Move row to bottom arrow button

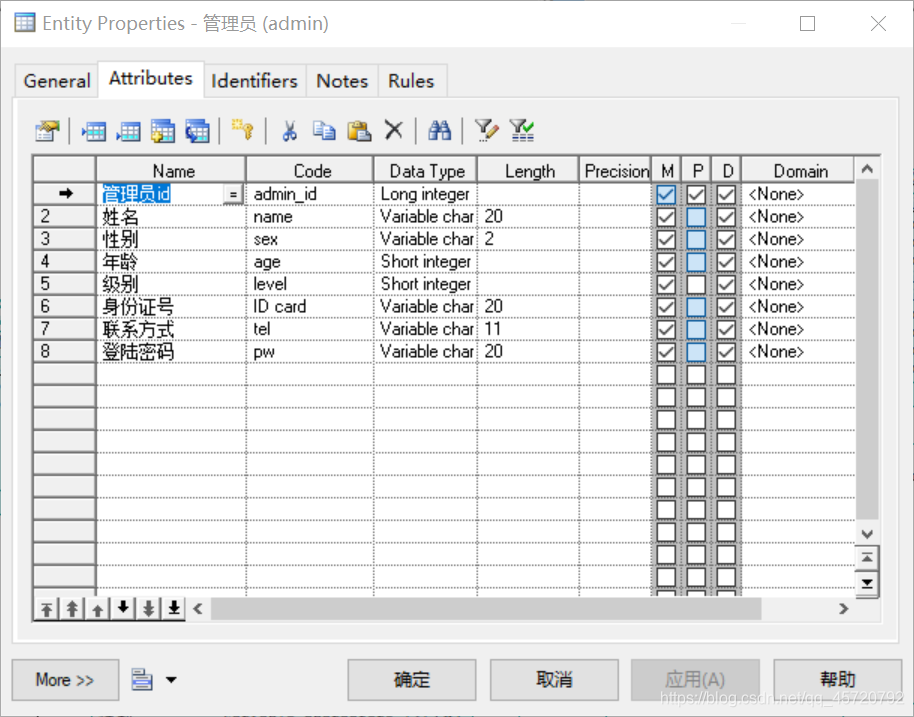click(174, 609)
